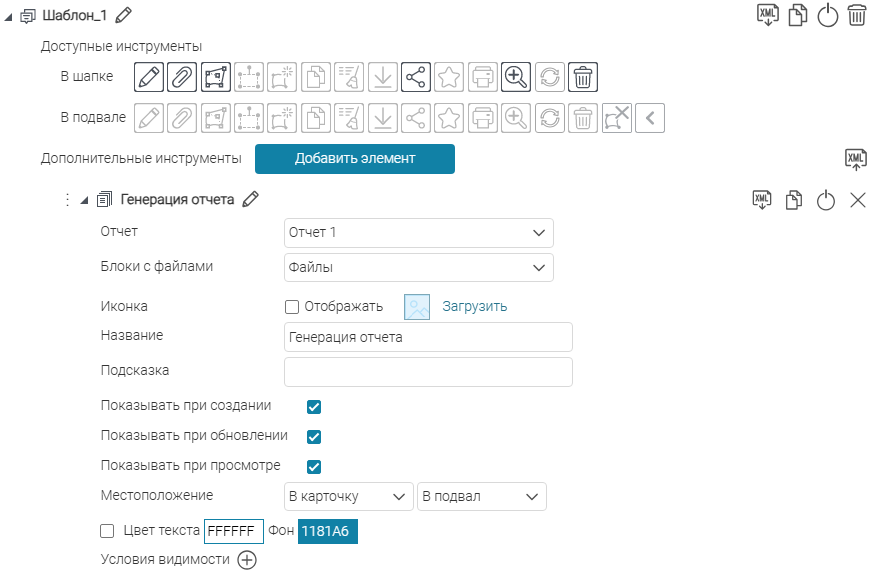This screenshot has width=873, height=577.
Task: Uncheck Показывать при просмотре
Action: 314,467
